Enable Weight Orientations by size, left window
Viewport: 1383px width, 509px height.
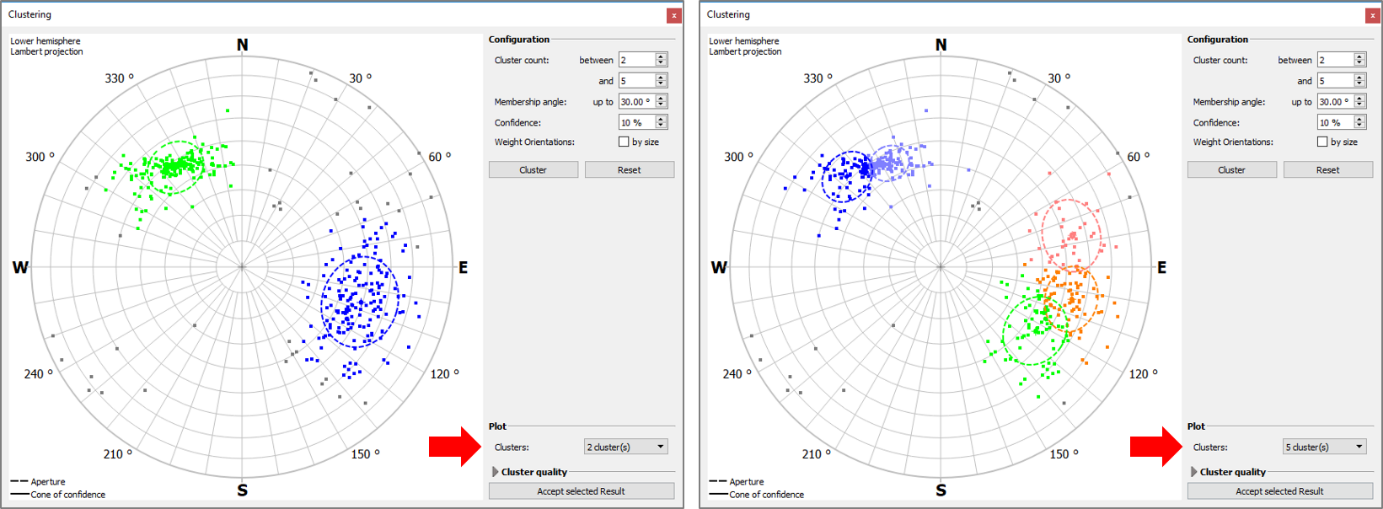pyautogui.click(x=623, y=142)
